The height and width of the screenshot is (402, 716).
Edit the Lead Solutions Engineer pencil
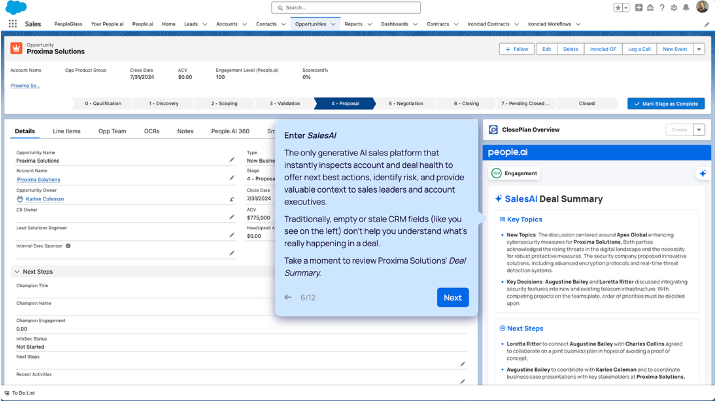[232, 235]
